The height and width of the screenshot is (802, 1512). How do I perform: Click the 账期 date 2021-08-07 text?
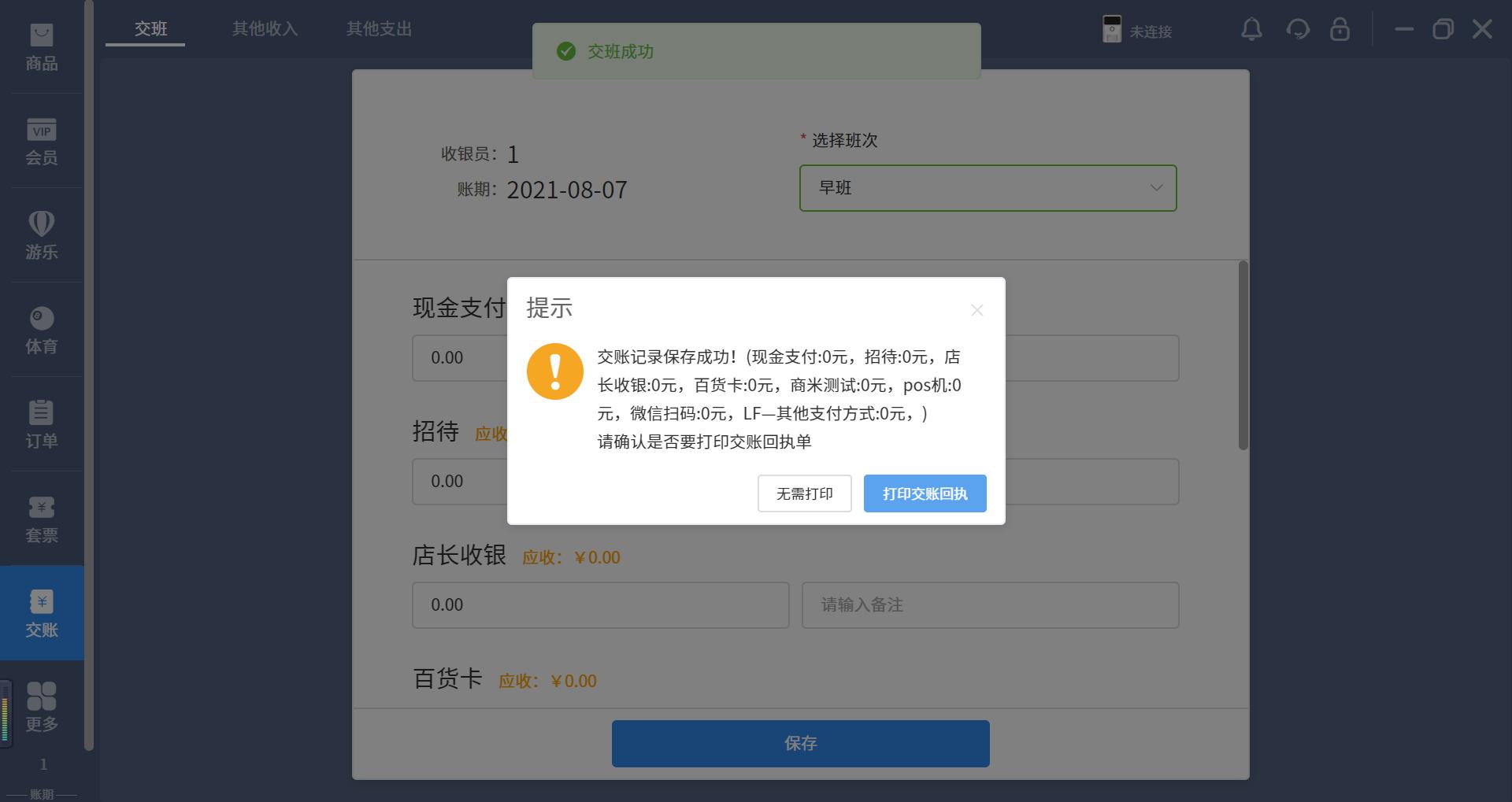567,190
